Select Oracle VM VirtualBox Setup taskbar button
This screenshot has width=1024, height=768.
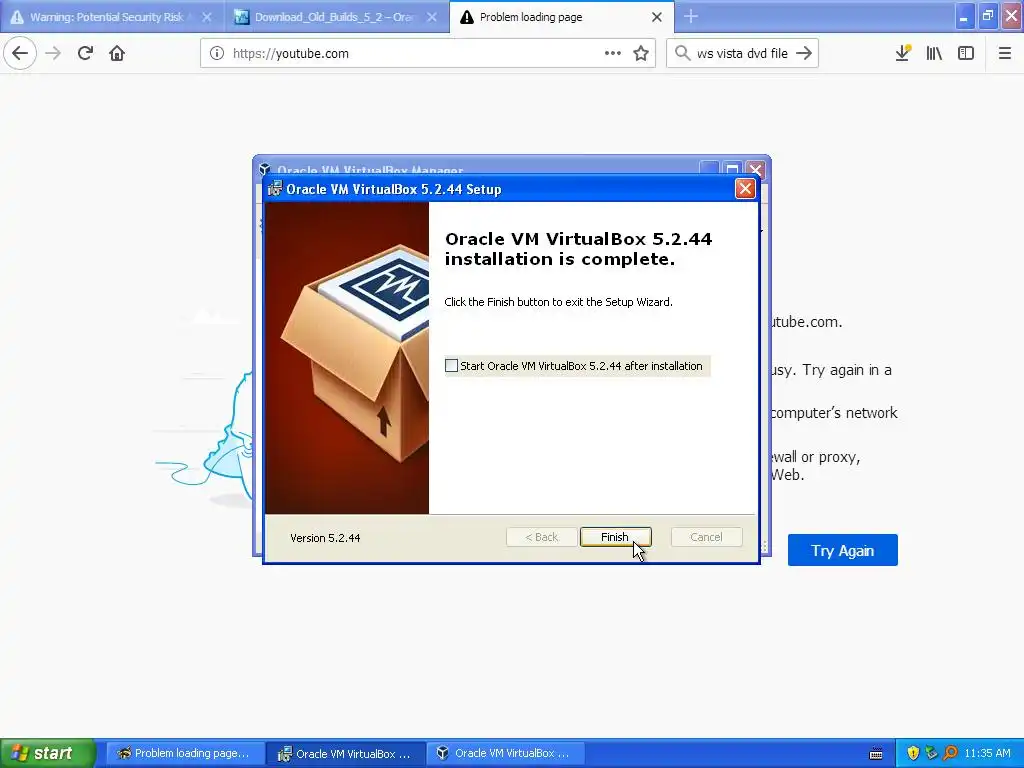pyautogui.click(x=345, y=753)
